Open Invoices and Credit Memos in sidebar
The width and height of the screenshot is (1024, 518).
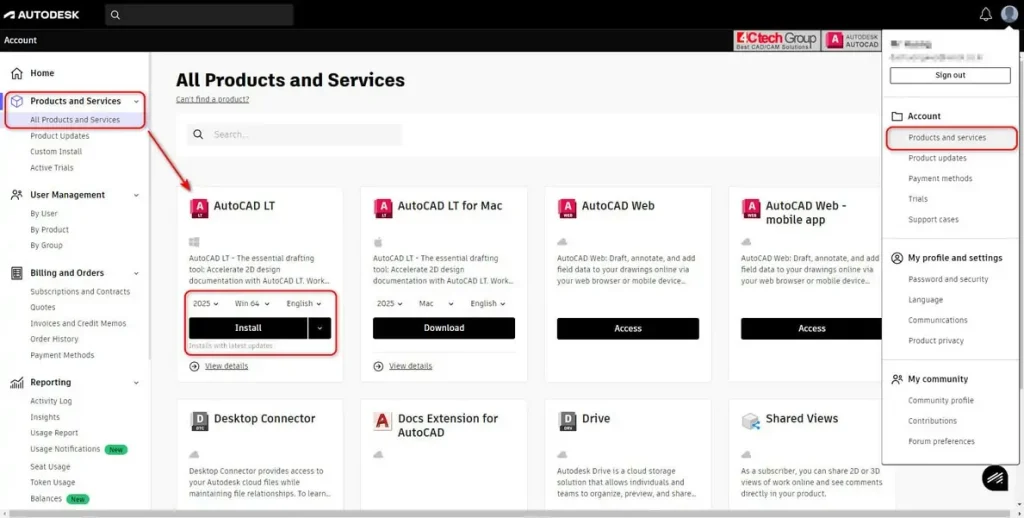pyautogui.click(x=78, y=323)
